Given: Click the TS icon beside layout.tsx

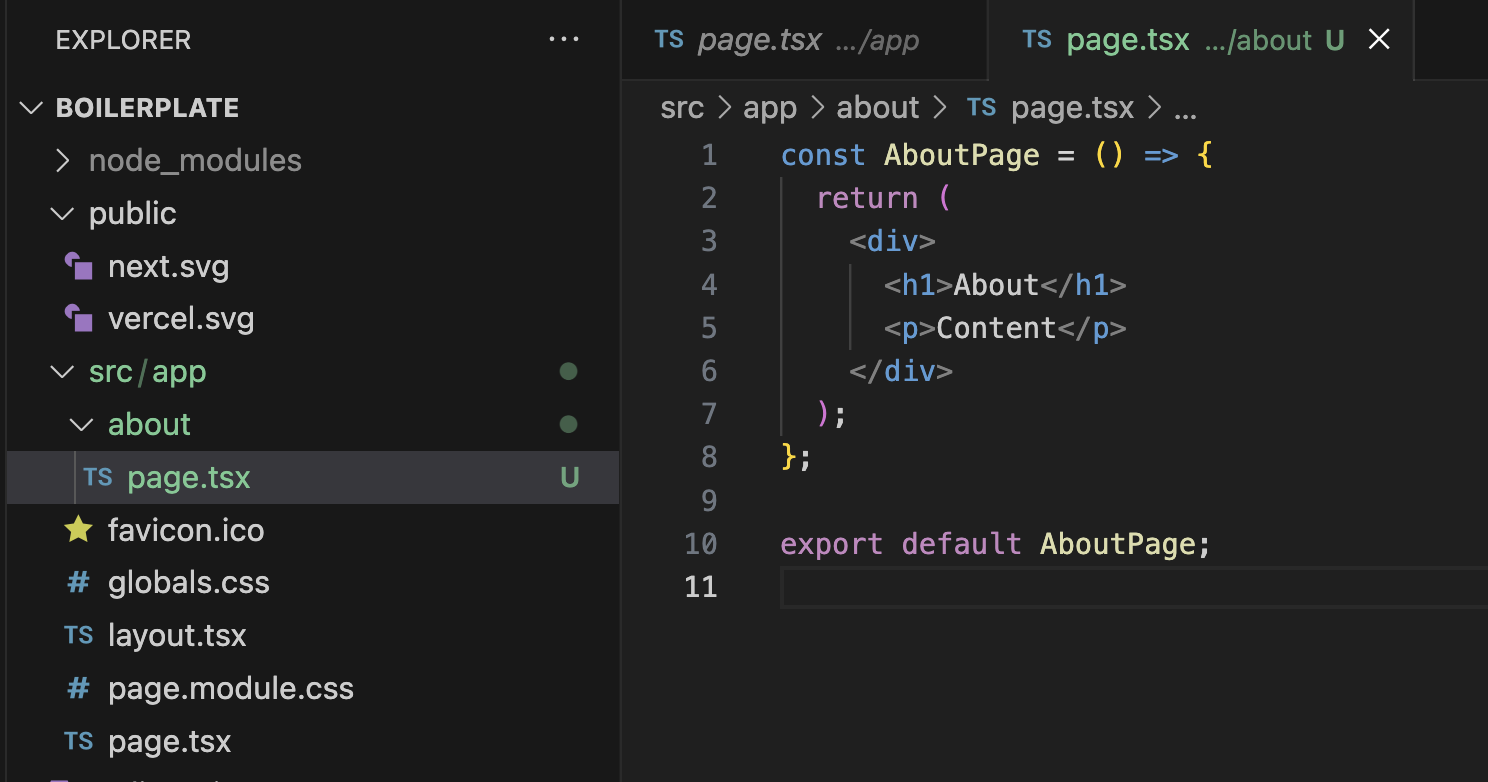Looking at the screenshot, I should (78, 635).
